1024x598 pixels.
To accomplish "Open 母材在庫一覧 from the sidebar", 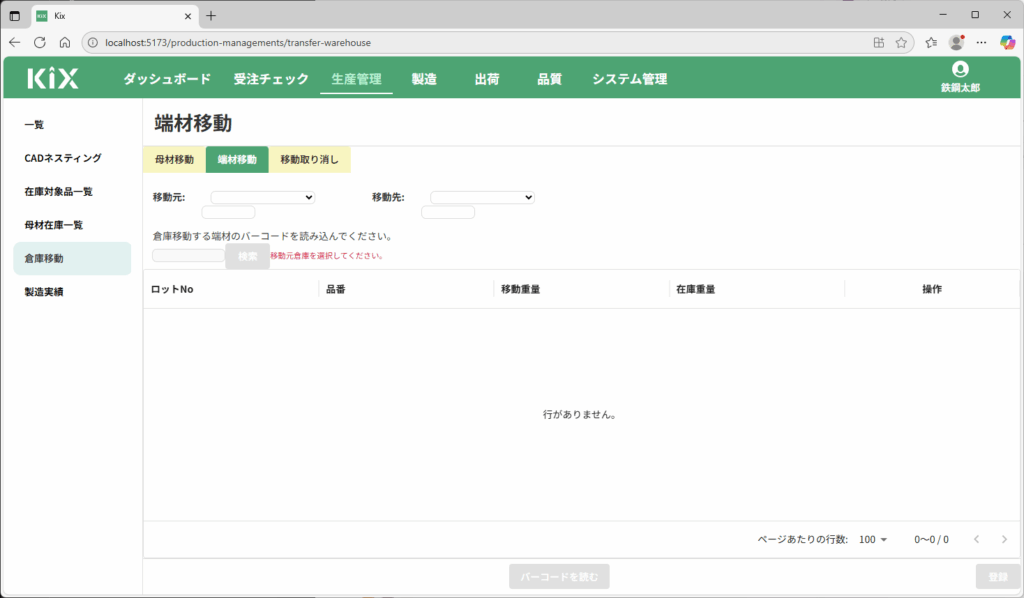I will coord(54,225).
